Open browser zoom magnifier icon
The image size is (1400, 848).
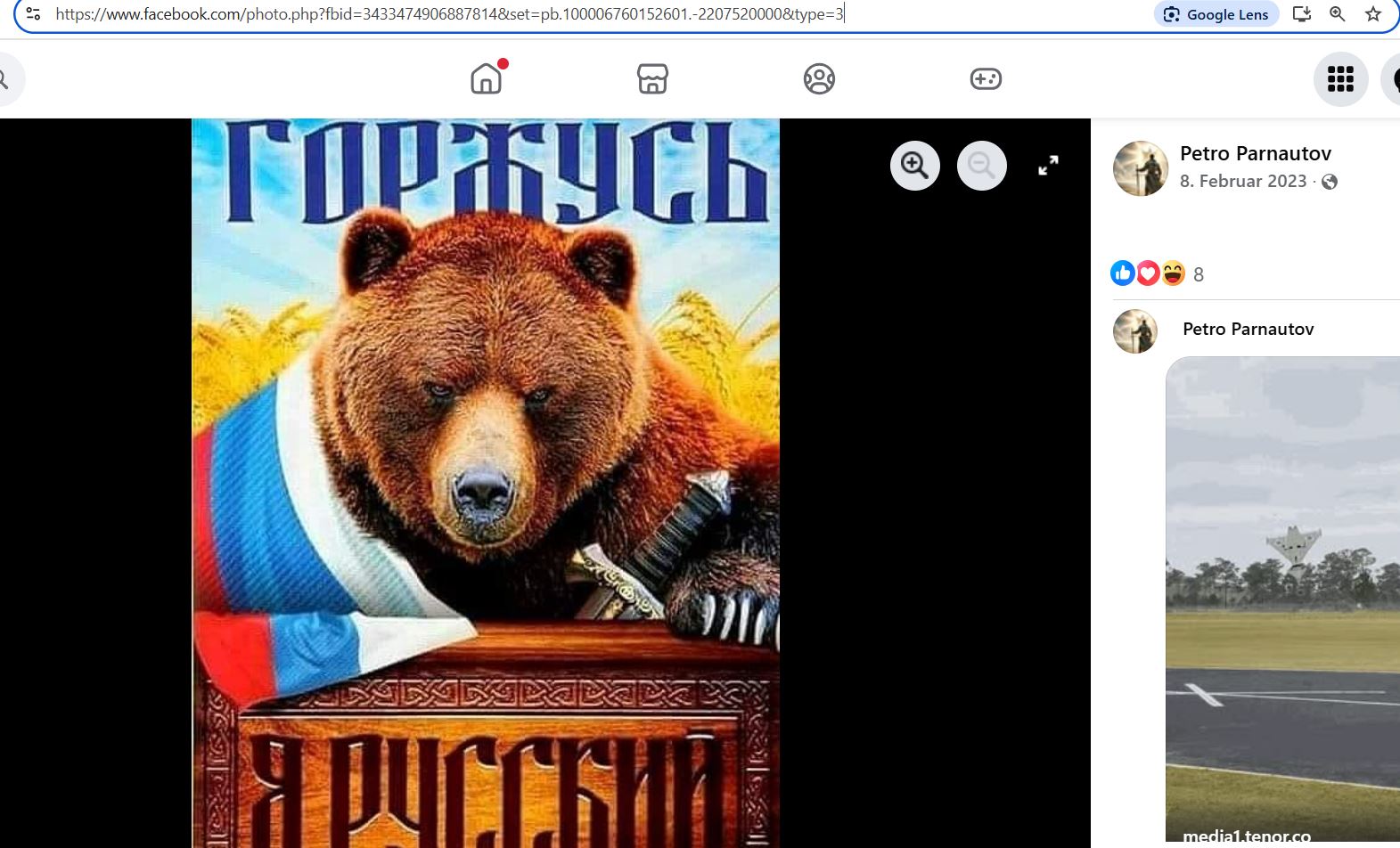1338,14
